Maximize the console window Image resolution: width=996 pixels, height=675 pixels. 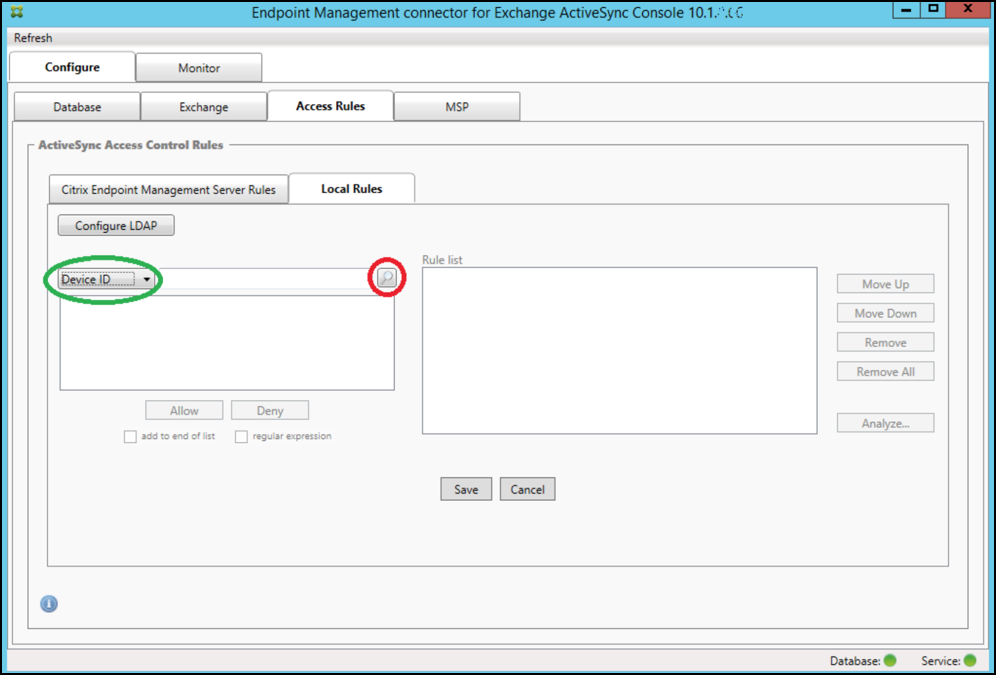[933, 10]
